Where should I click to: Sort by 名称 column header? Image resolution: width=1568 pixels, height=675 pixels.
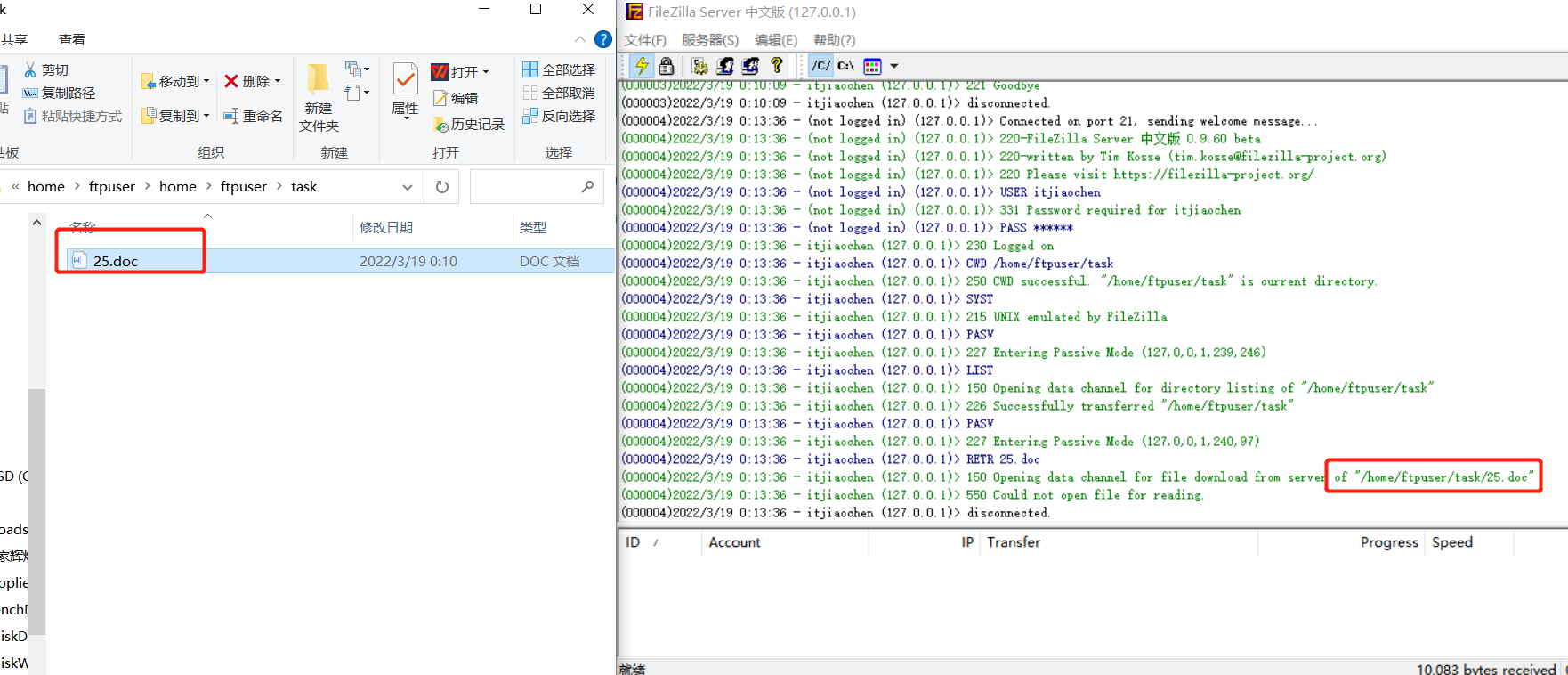point(83,227)
